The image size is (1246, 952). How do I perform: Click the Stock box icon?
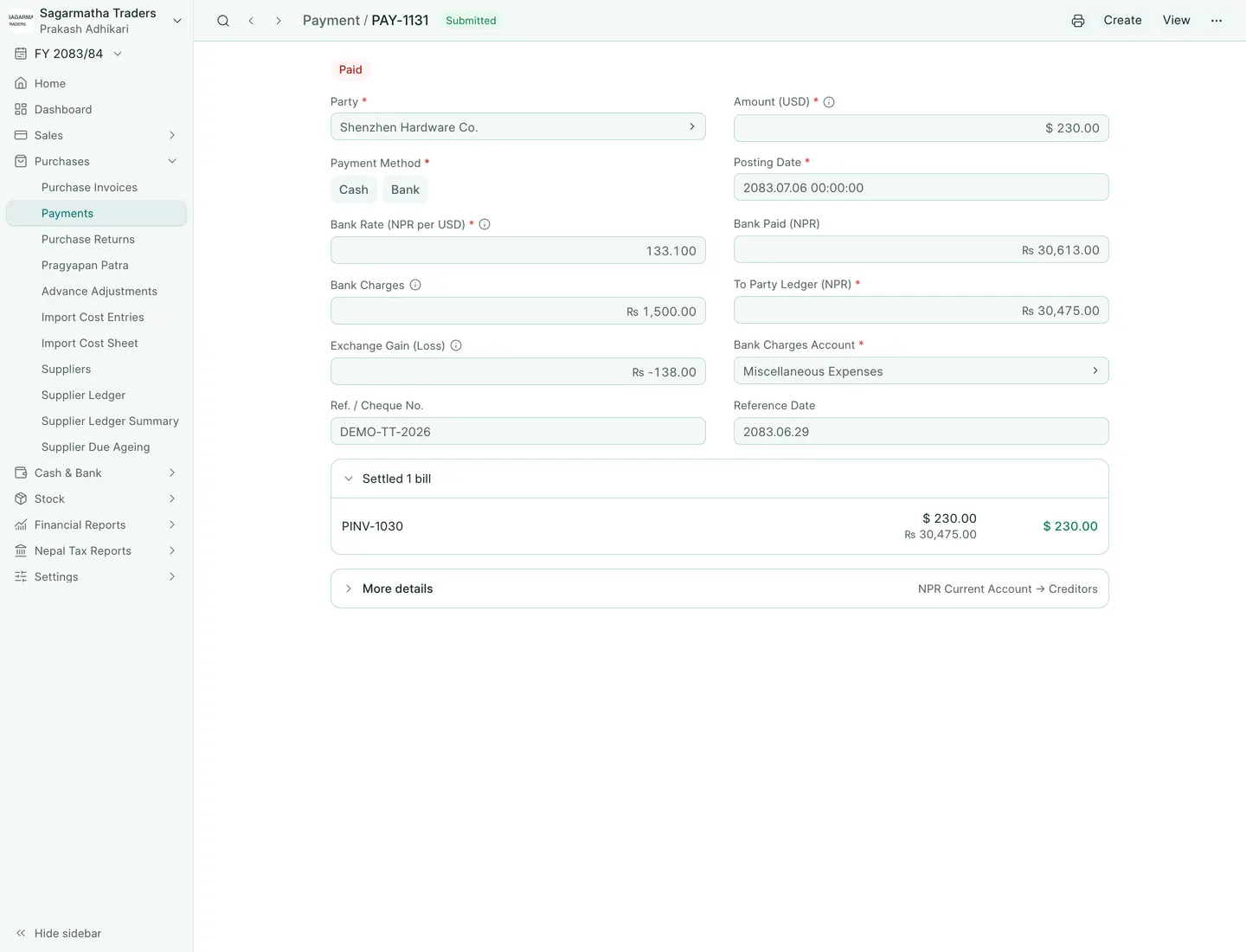(x=21, y=499)
